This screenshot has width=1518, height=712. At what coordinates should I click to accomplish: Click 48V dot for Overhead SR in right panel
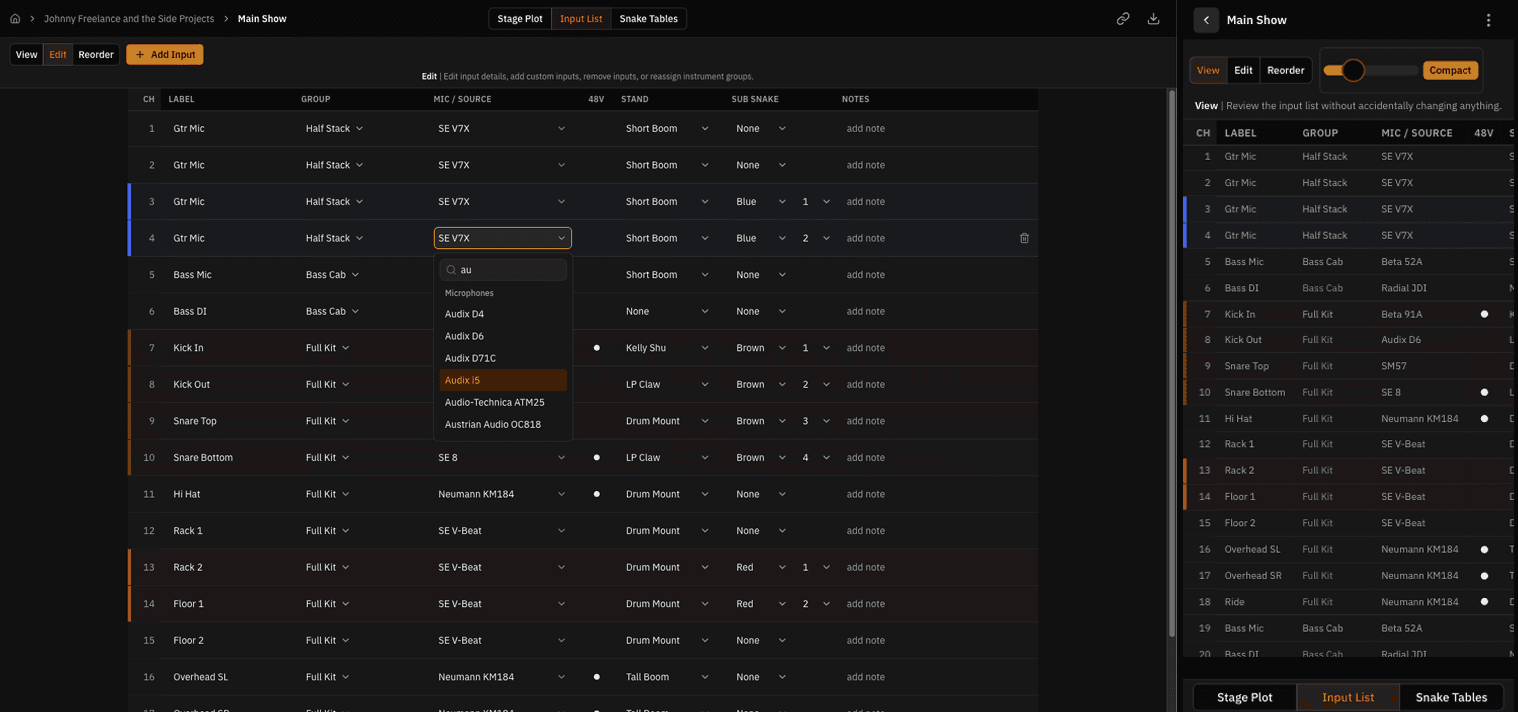[x=1484, y=576]
